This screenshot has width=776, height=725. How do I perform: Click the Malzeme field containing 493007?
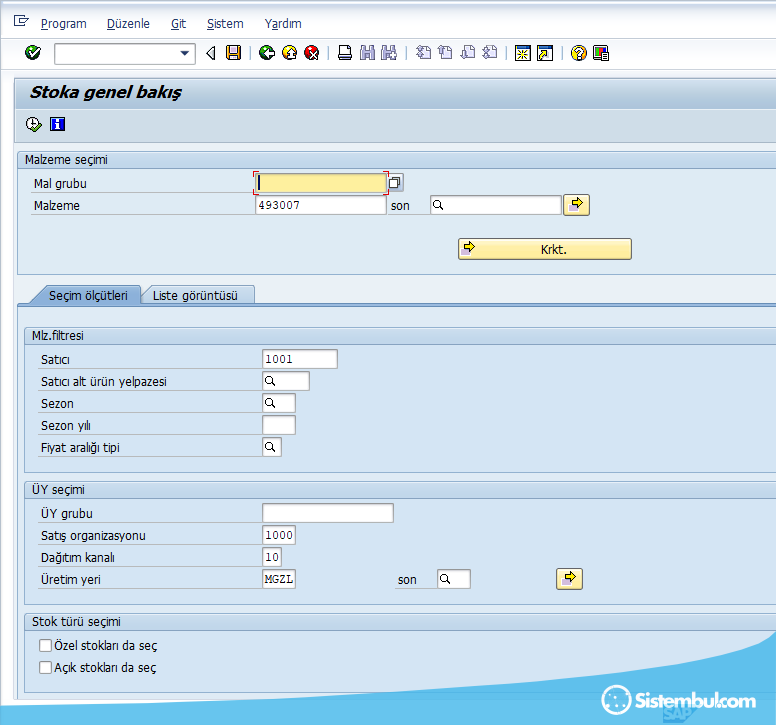[x=321, y=205]
